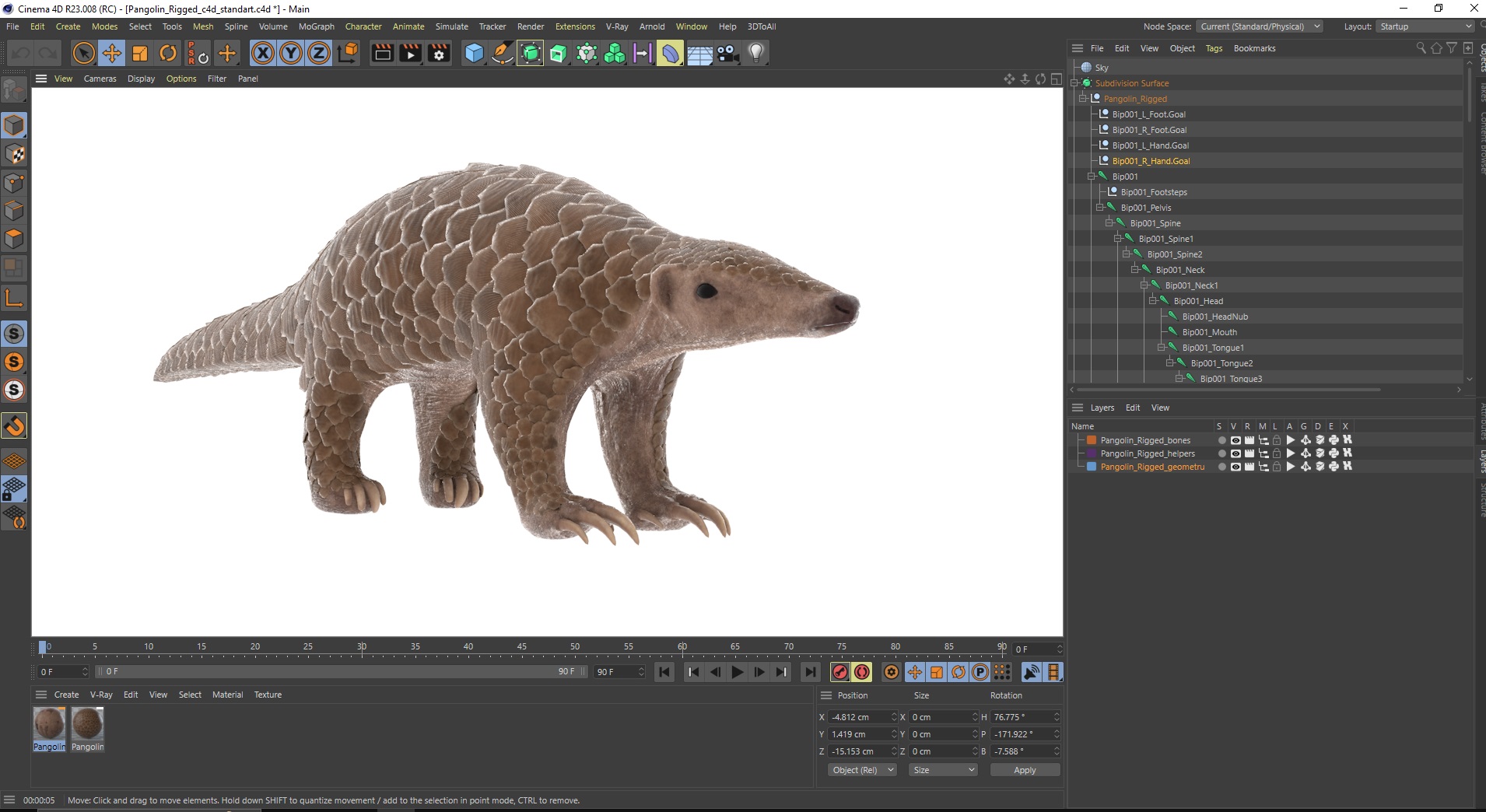
Task: Click the viewport Filter menu
Action: point(217,79)
